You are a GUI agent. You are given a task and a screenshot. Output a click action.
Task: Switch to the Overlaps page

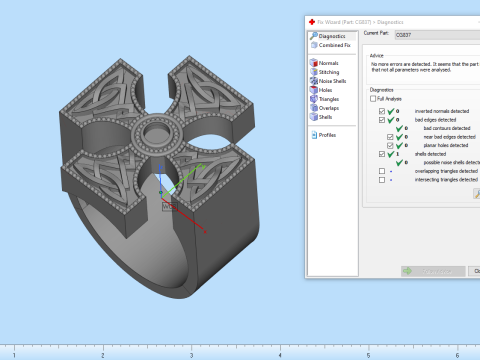pos(329,108)
